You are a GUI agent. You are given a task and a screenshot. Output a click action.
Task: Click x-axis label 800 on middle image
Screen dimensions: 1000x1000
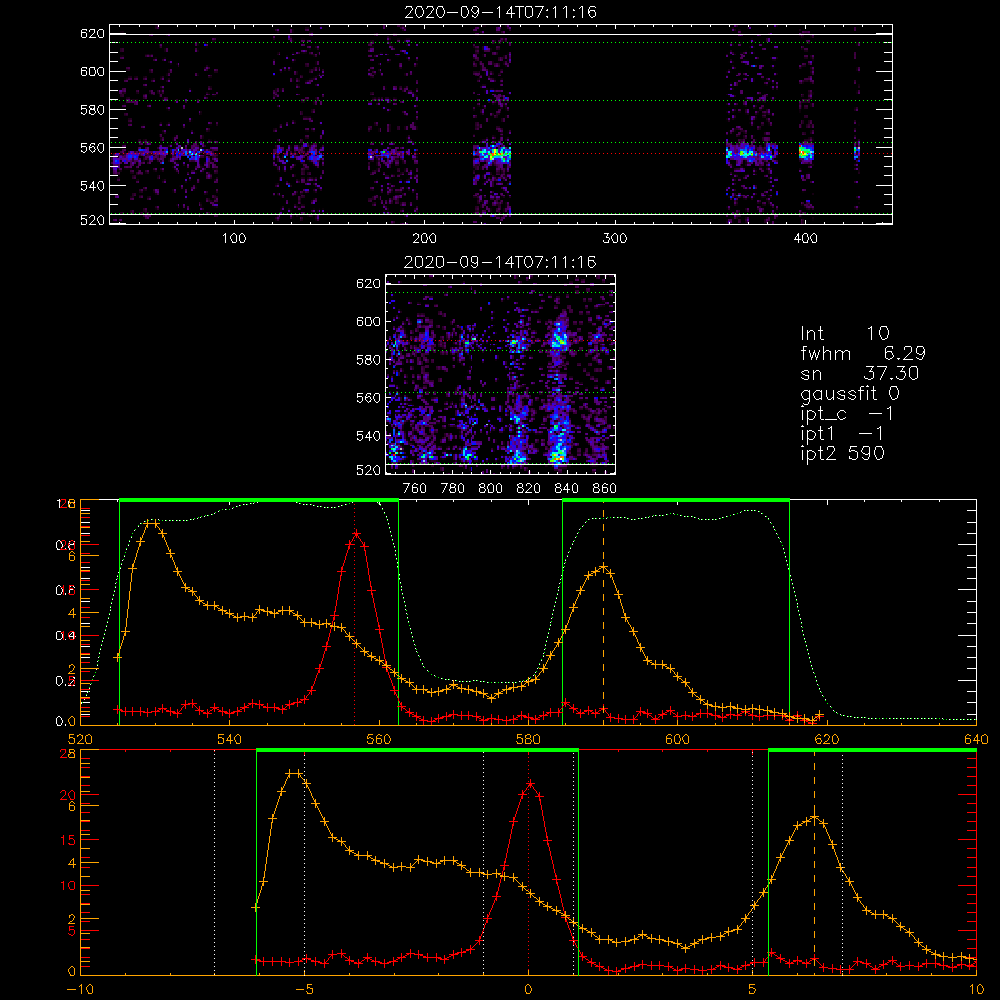pyautogui.click(x=490, y=489)
